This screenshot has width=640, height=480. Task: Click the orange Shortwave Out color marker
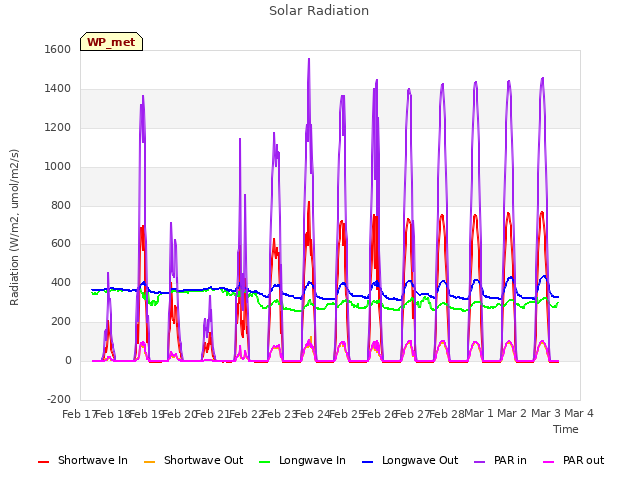pos(149,462)
